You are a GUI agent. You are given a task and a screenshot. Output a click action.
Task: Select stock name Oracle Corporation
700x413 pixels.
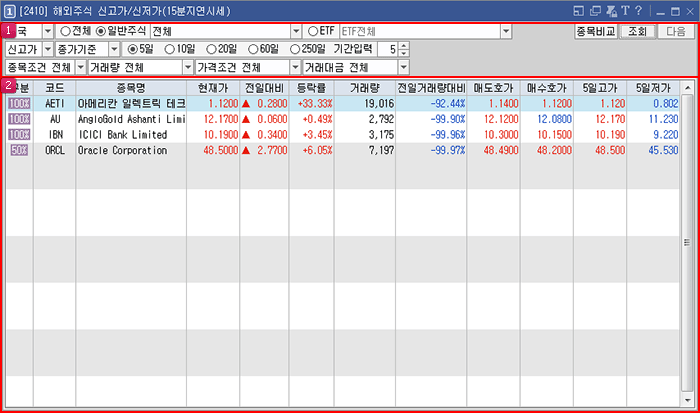click(122, 150)
